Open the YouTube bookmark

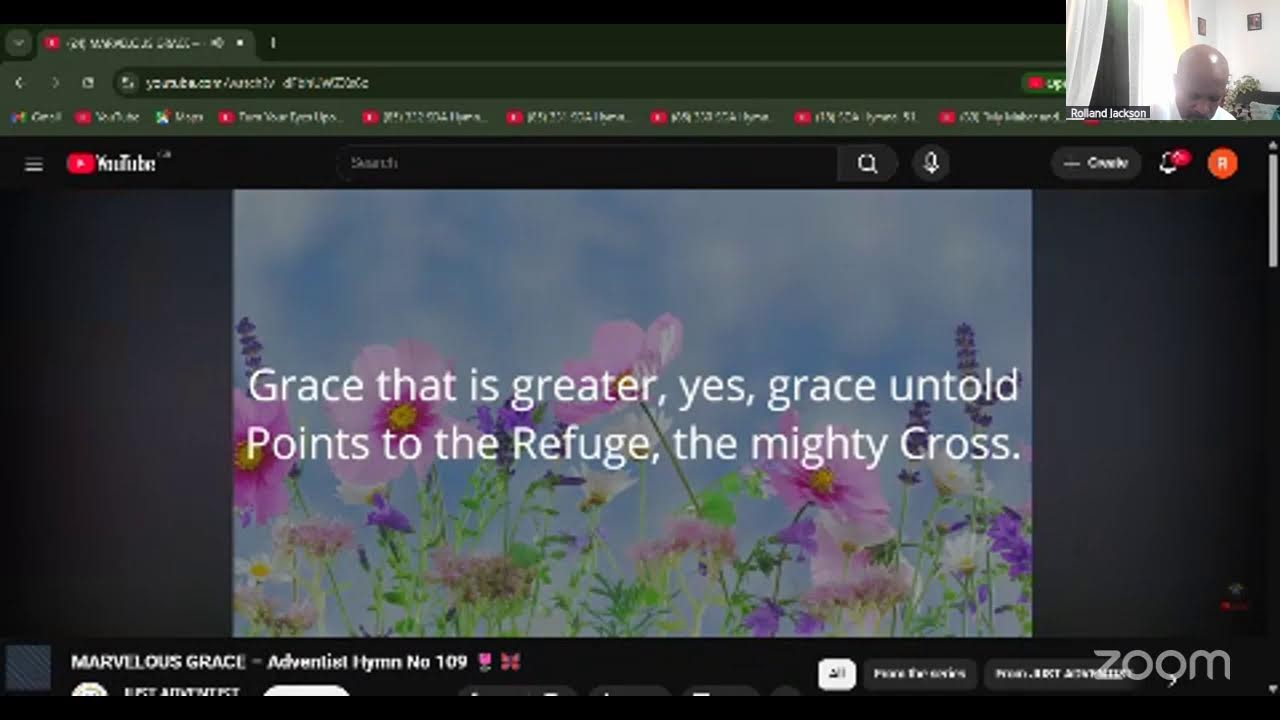[x=108, y=117]
